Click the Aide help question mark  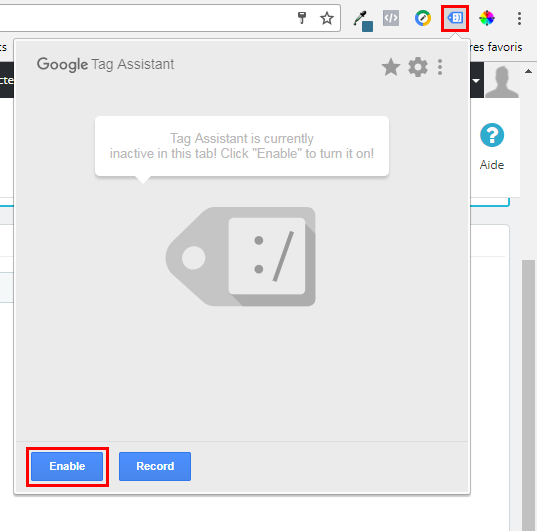492,135
